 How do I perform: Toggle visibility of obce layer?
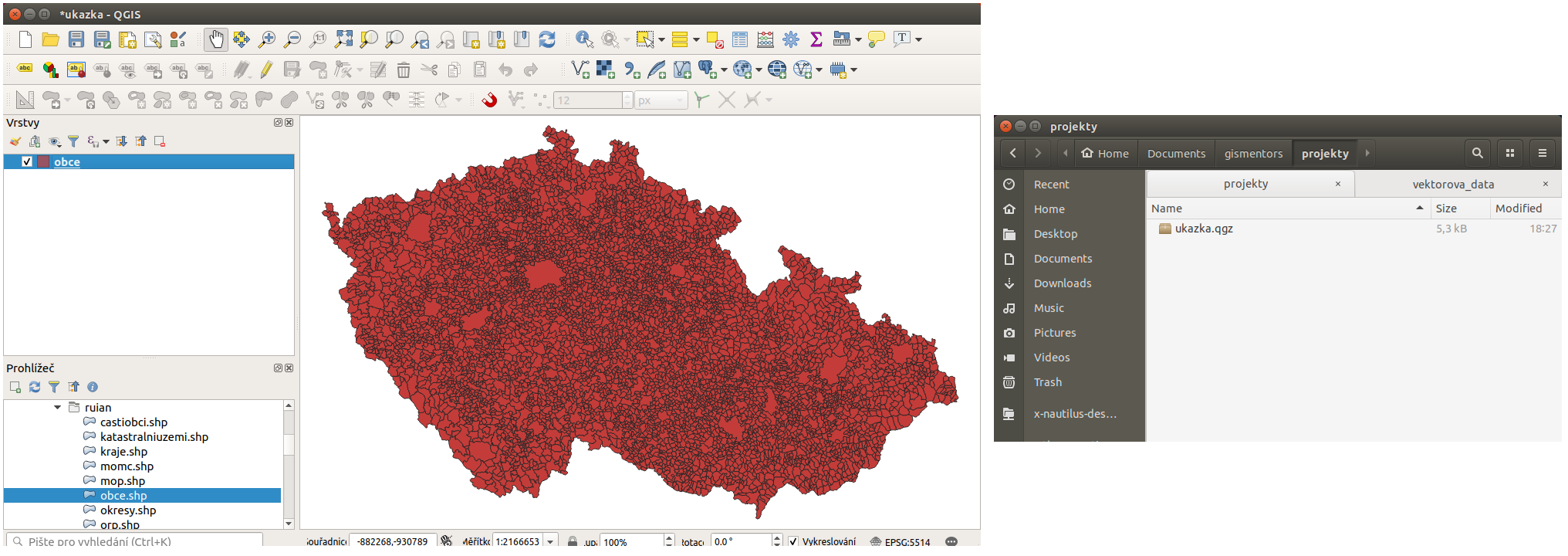(27, 161)
